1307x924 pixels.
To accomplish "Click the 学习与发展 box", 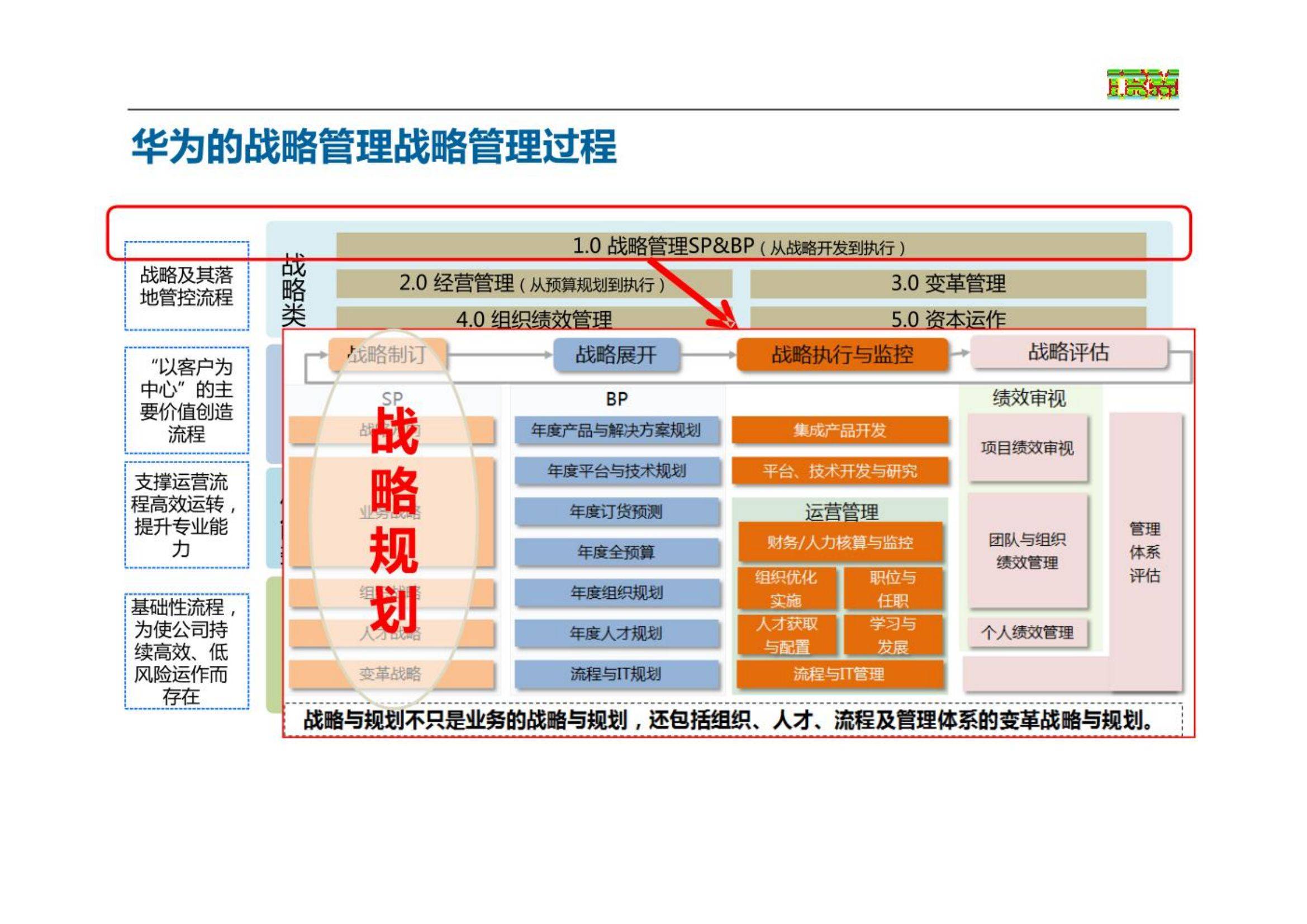I will click(x=893, y=635).
